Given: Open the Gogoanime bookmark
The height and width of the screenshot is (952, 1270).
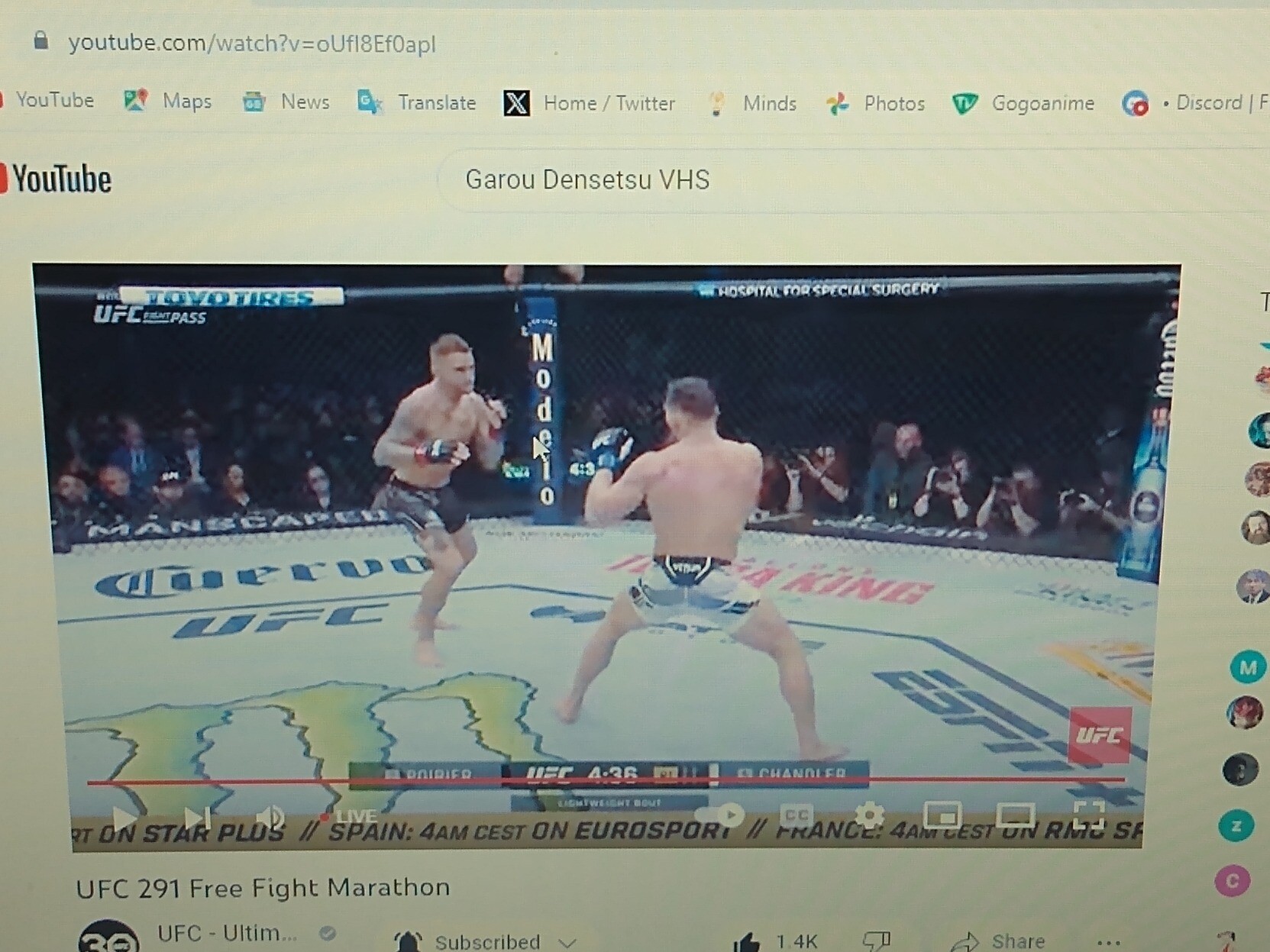Looking at the screenshot, I should (1025, 103).
